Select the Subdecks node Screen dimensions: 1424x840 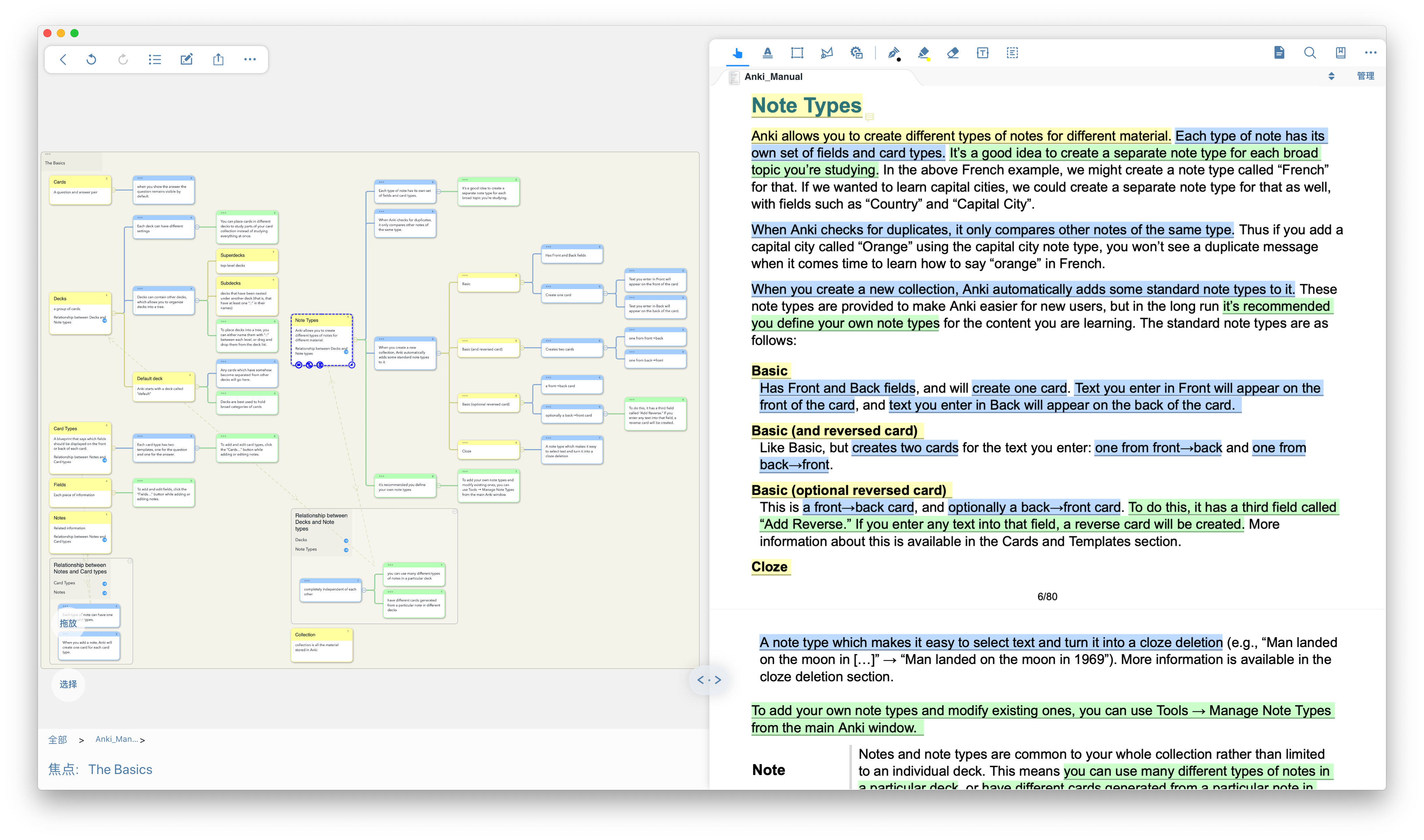(x=247, y=296)
